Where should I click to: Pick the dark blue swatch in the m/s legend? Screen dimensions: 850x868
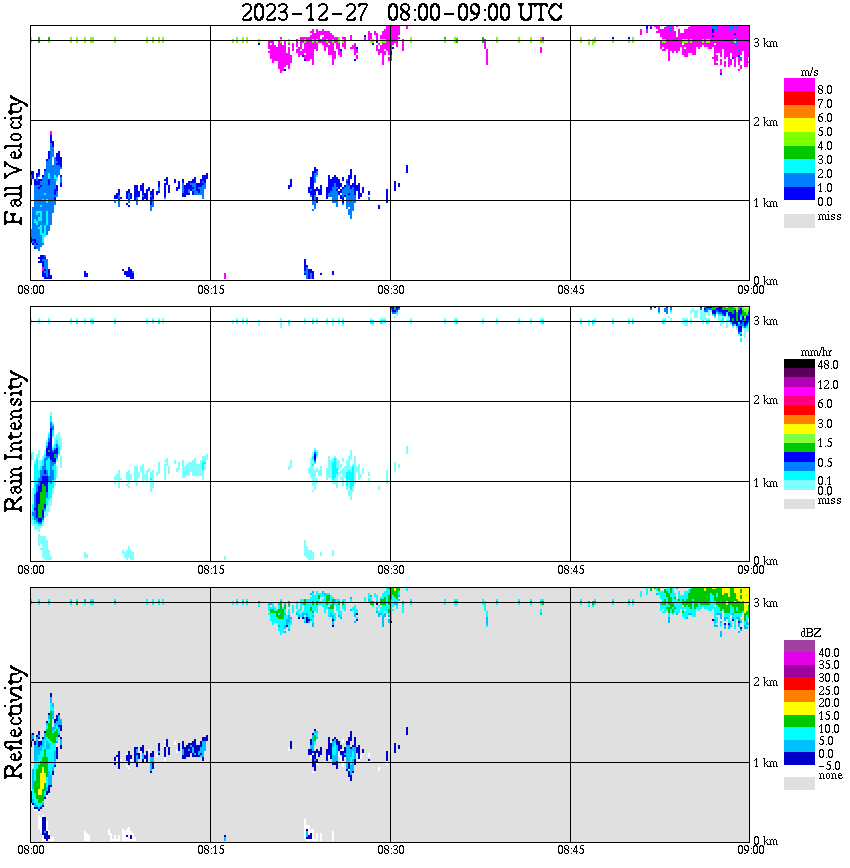[799, 193]
